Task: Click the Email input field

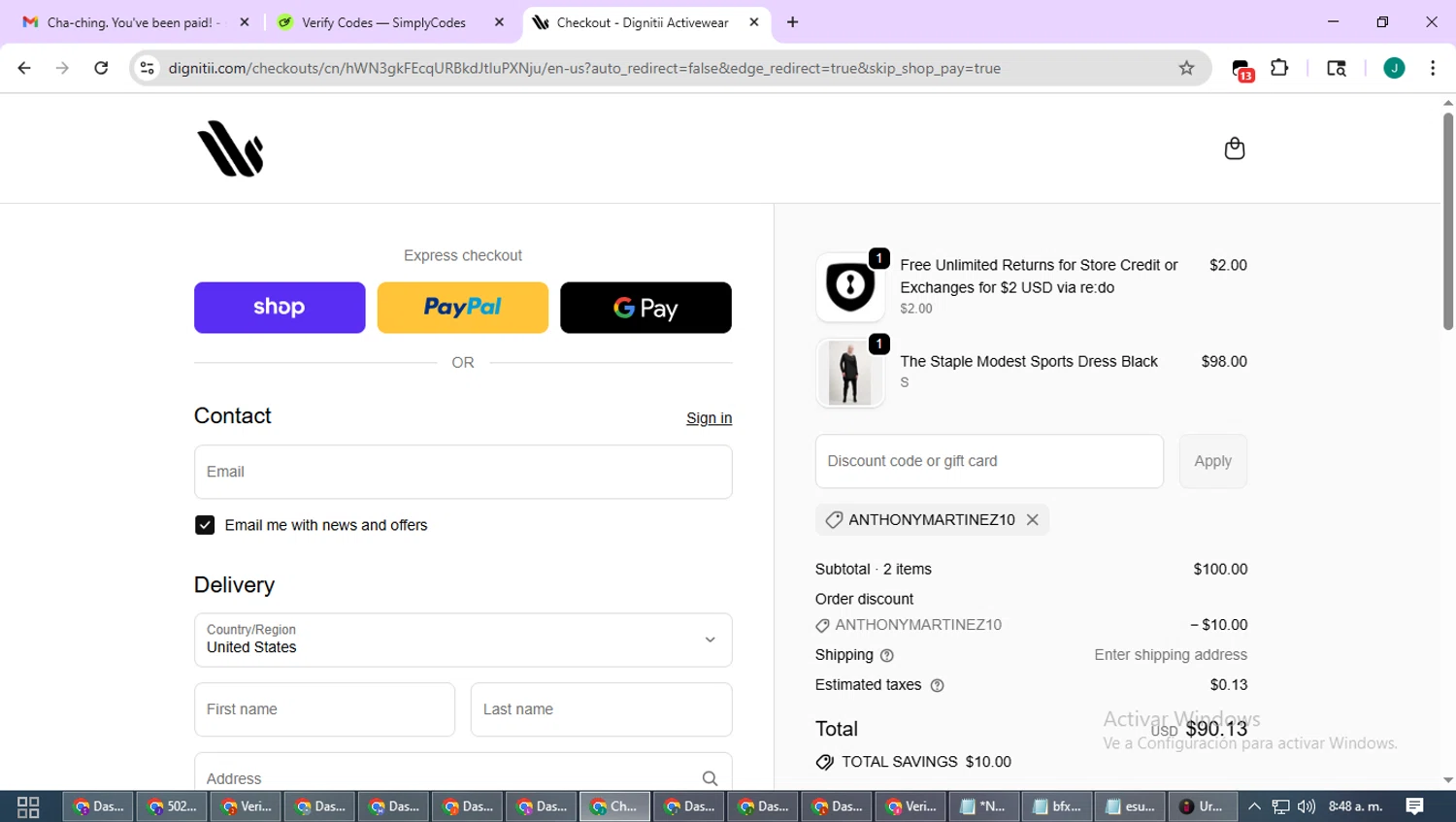Action: [463, 472]
